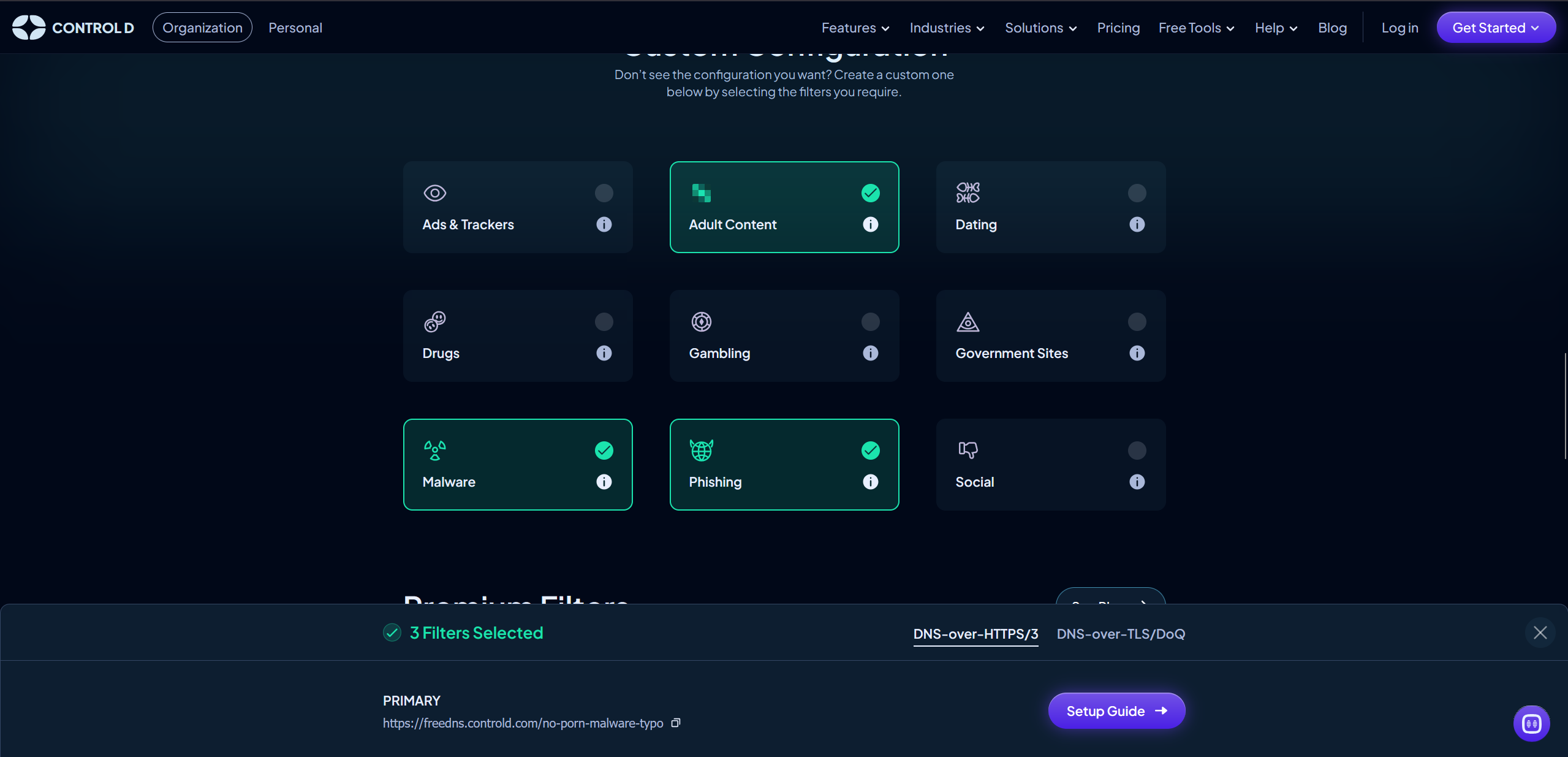Enable the Government Sites filter
Viewport: 1568px width, 757px height.
pyautogui.click(x=1137, y=322)
